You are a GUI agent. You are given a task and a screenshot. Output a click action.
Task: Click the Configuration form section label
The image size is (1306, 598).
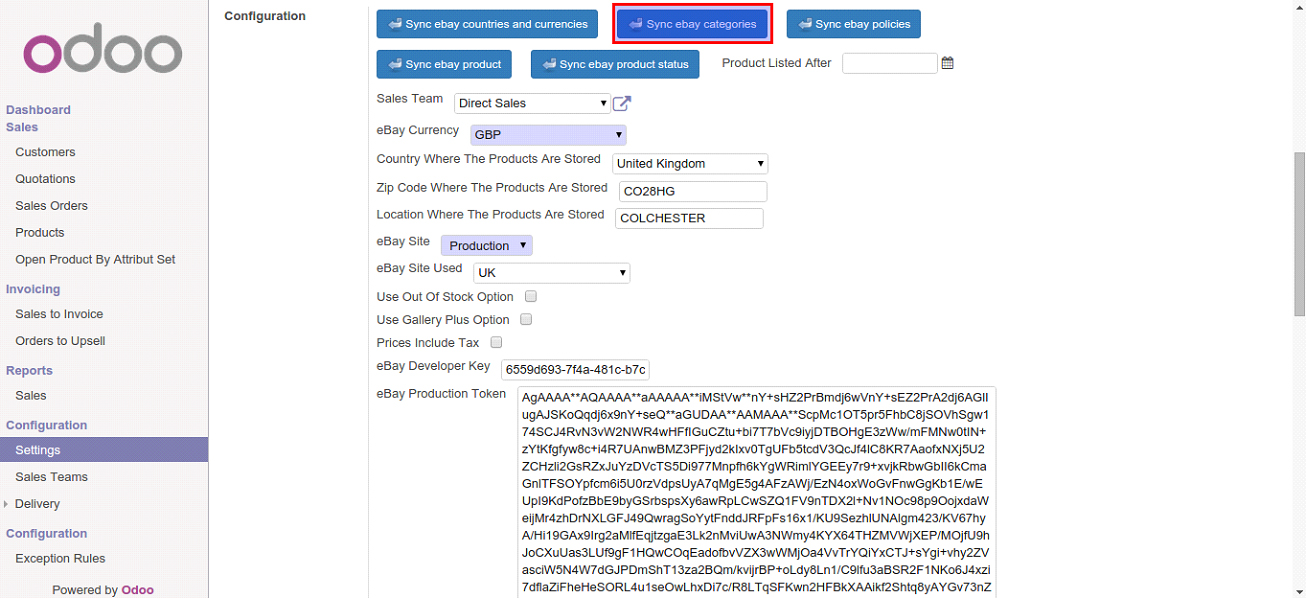pos(265,16)
